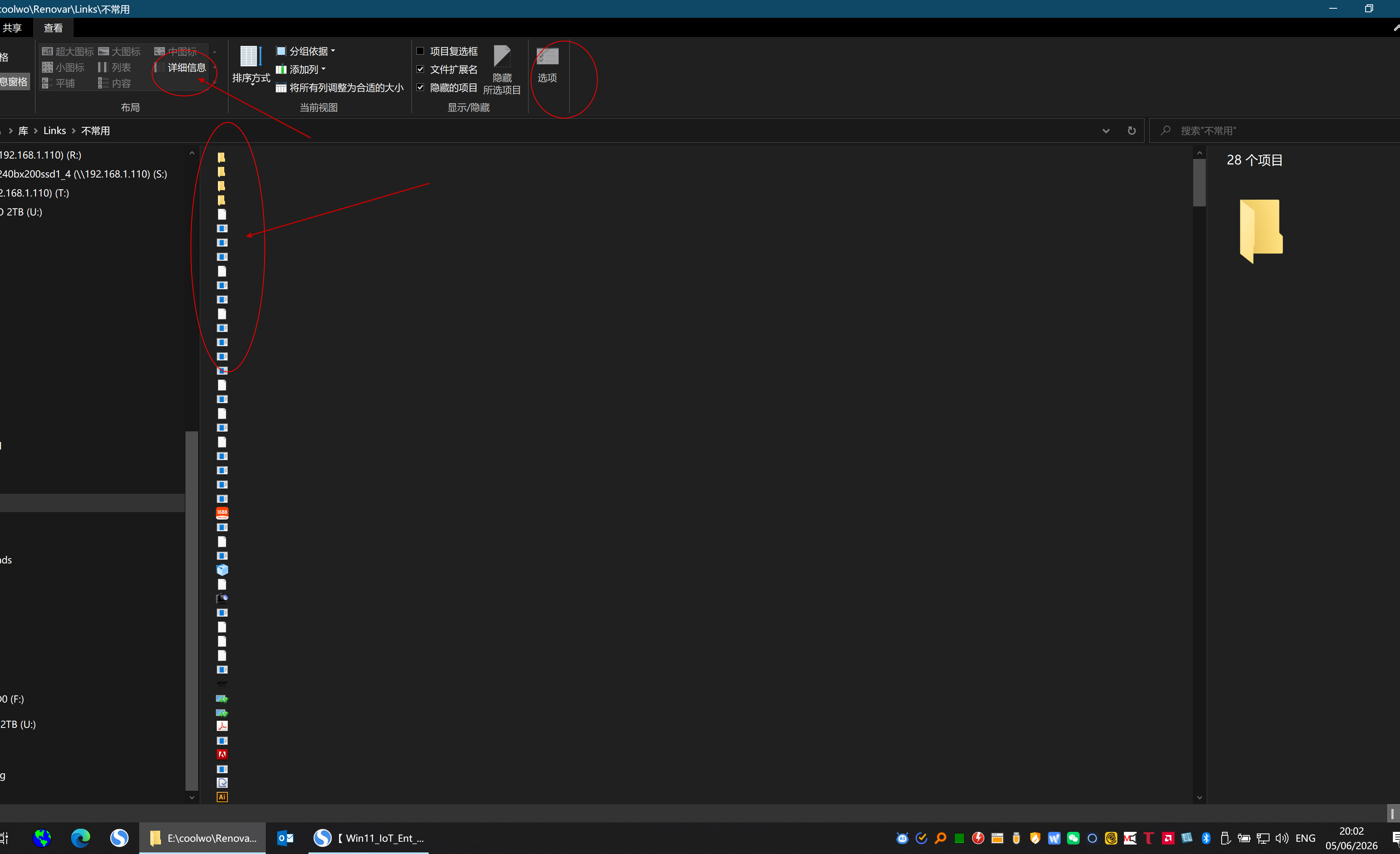Select the acer logo file icon

[222, 684]
